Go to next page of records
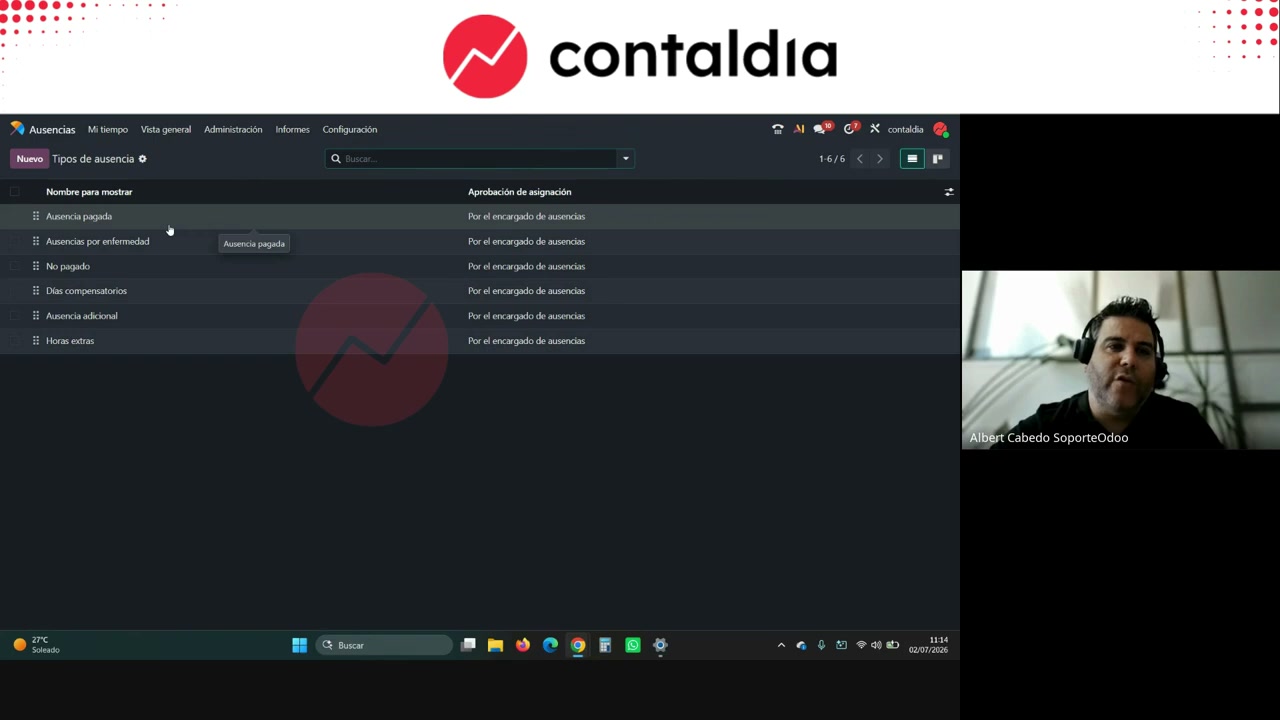Viewport: 1280px width, 720px height. coord(880,159)
